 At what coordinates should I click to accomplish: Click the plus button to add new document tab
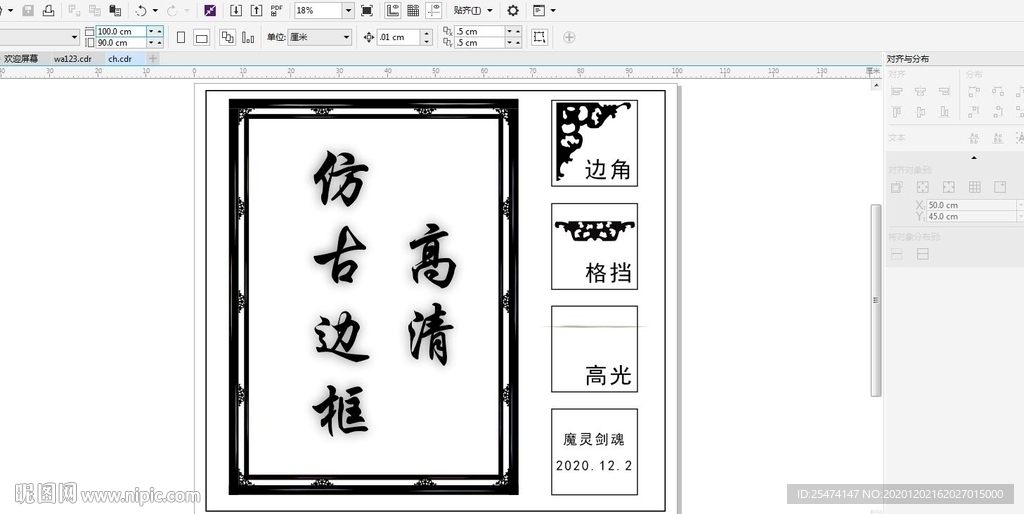tap(153, 59)
